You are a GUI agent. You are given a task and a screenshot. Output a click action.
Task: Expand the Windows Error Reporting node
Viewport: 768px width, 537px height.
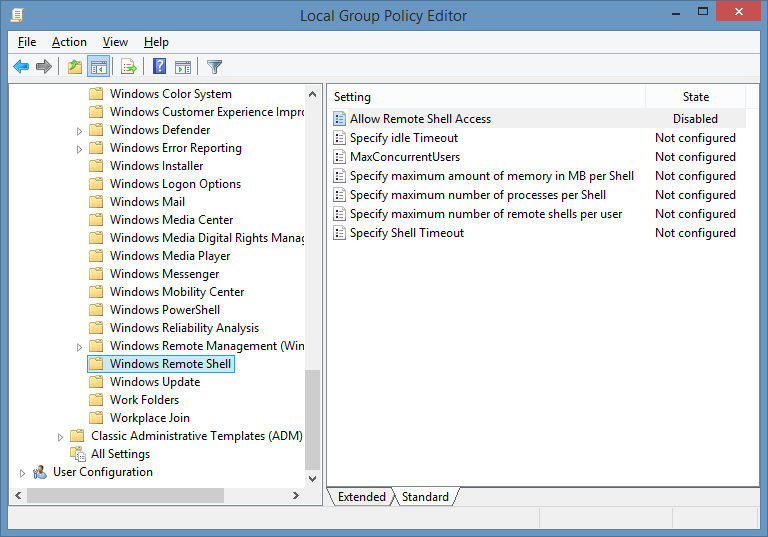pyautogui.click(x=79, y=149)
